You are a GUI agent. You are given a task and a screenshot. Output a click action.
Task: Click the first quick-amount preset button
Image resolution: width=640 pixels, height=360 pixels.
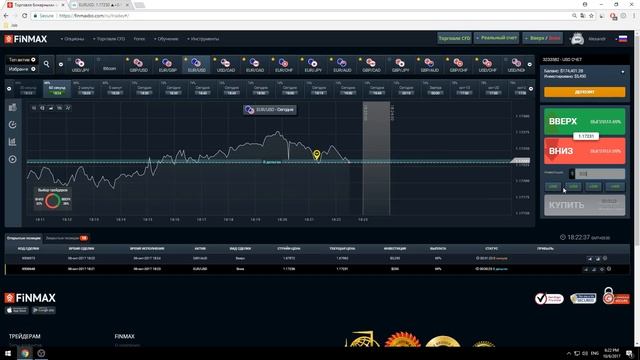coord(553,187)
